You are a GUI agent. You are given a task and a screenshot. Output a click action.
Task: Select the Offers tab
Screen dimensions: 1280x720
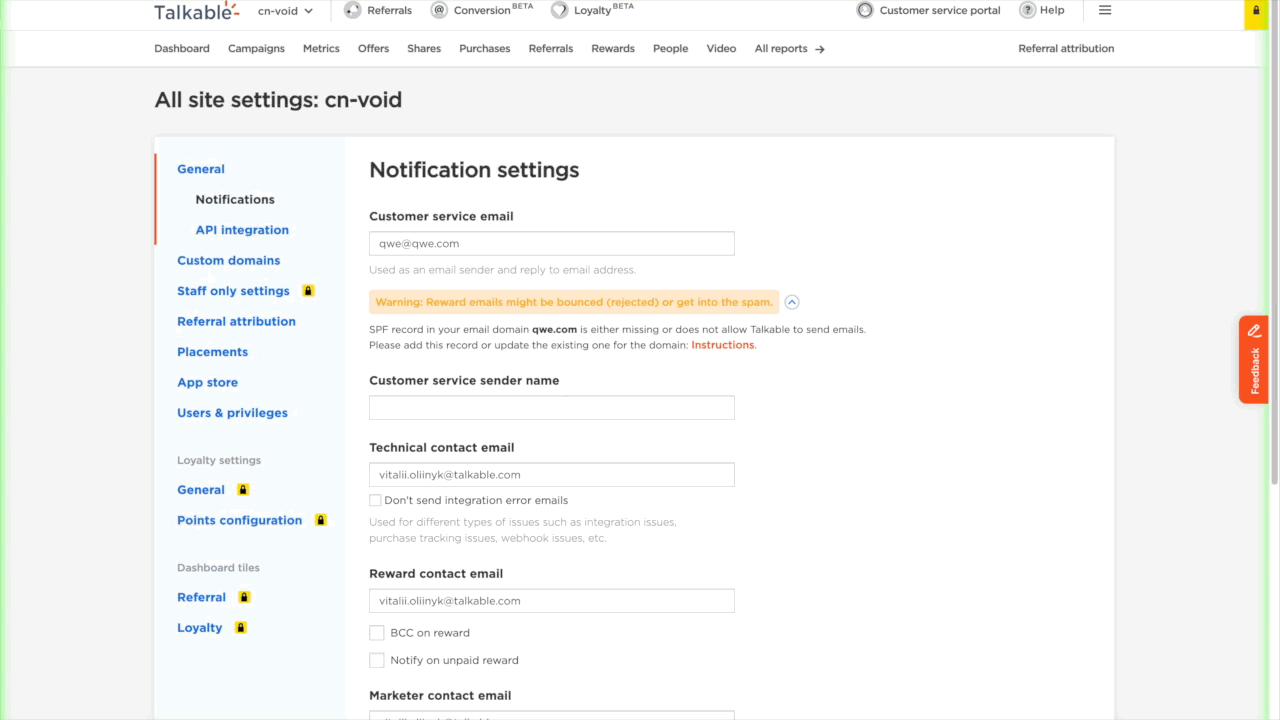pos(373,48)
